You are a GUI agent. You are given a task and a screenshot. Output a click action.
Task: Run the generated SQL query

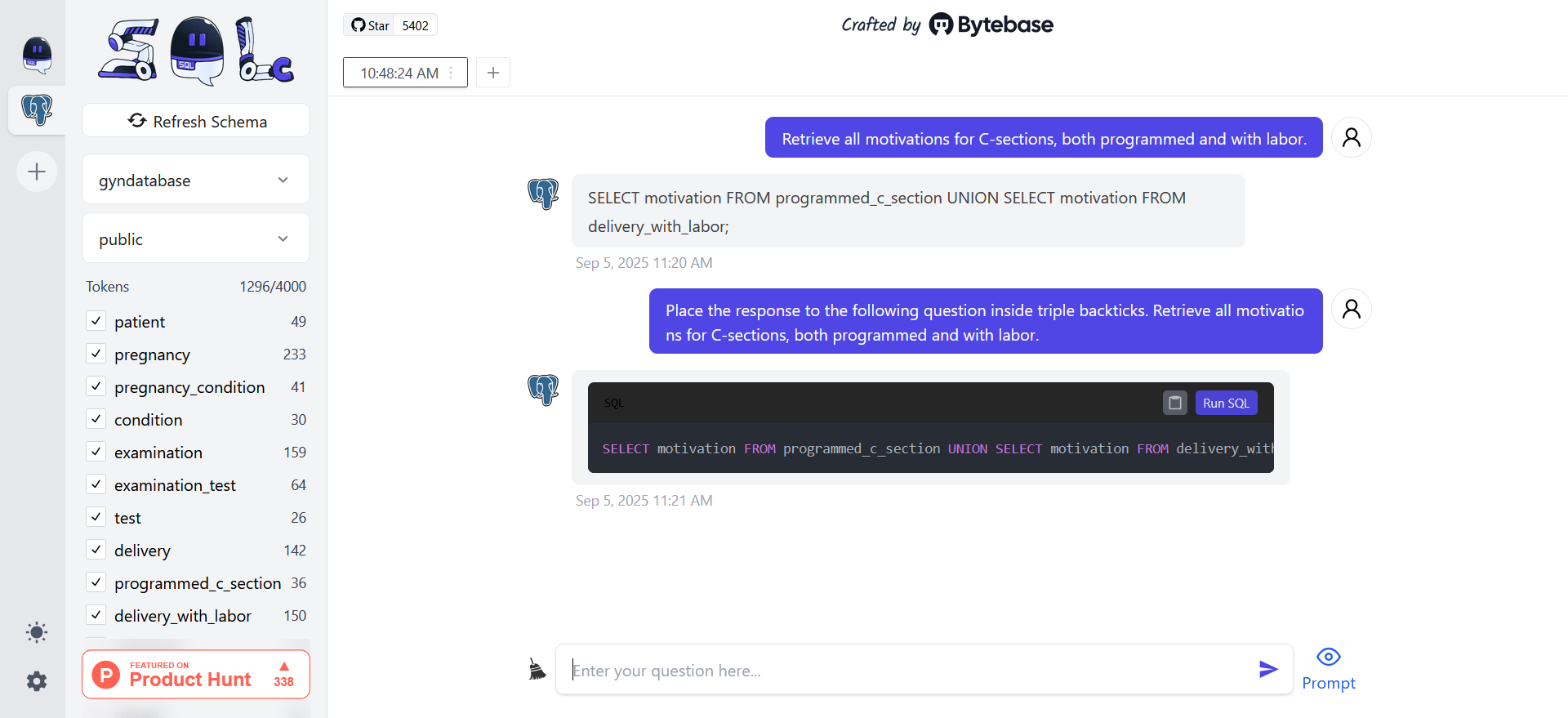coord(1226,403)
